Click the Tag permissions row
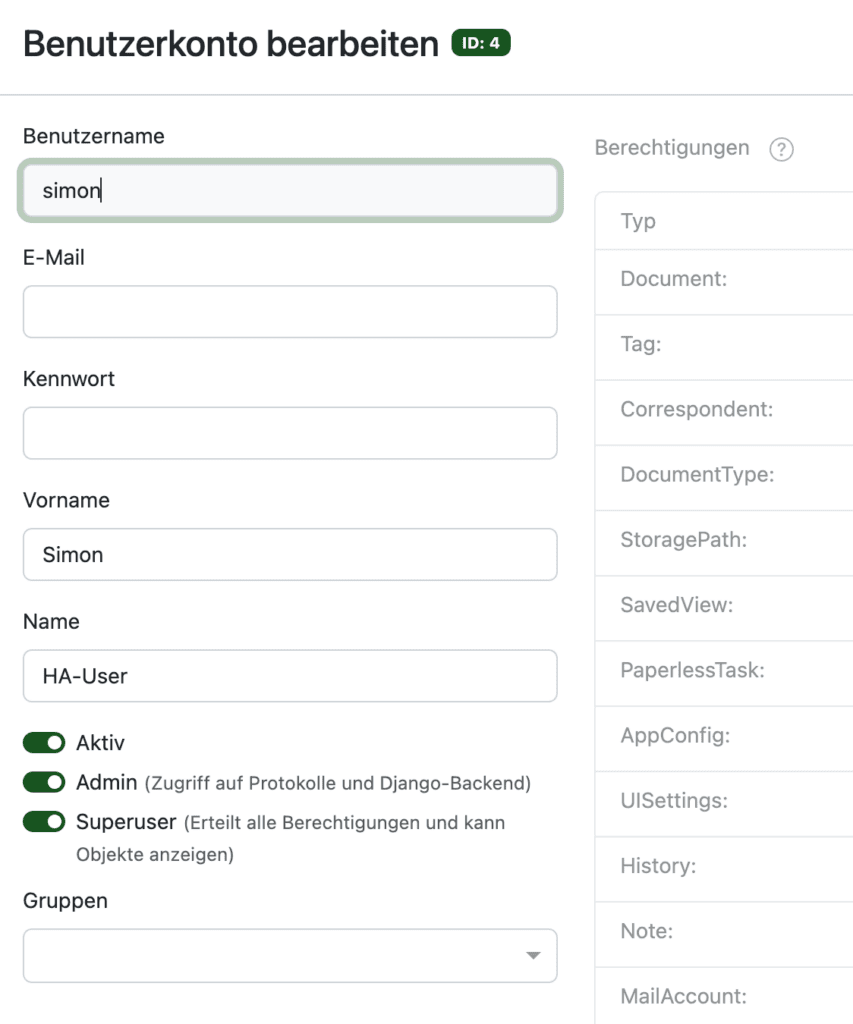853x1024 pixels. pyautogui.click(x=724, y=347)
